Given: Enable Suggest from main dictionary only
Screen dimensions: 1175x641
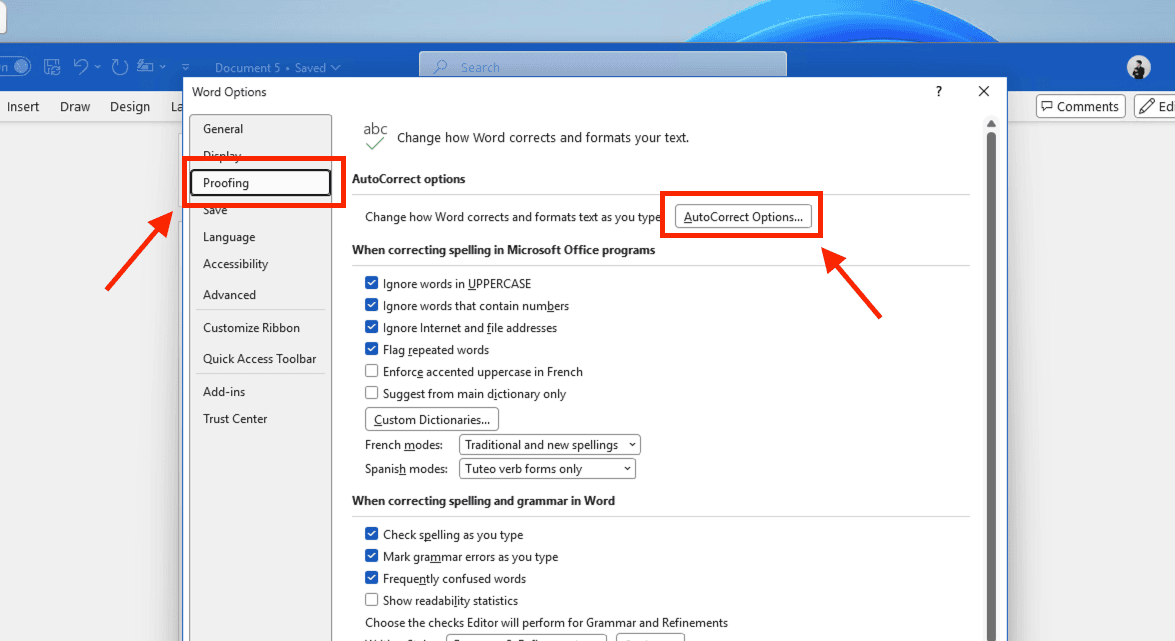Looking at the screenshot, I should point(372,394).
